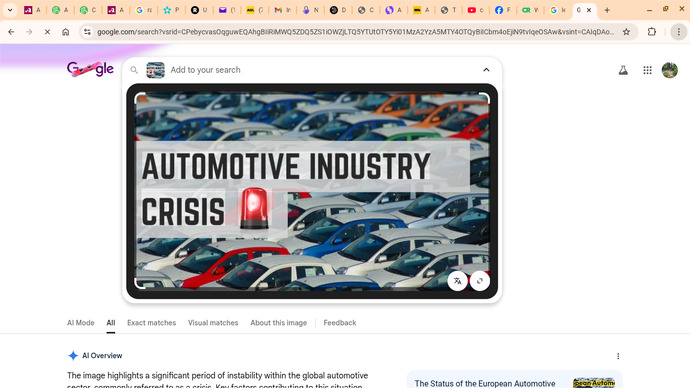This screenshot has height=388, width=690.
Task: Click the AI Overview sparkle label
Action: [95, 355]
